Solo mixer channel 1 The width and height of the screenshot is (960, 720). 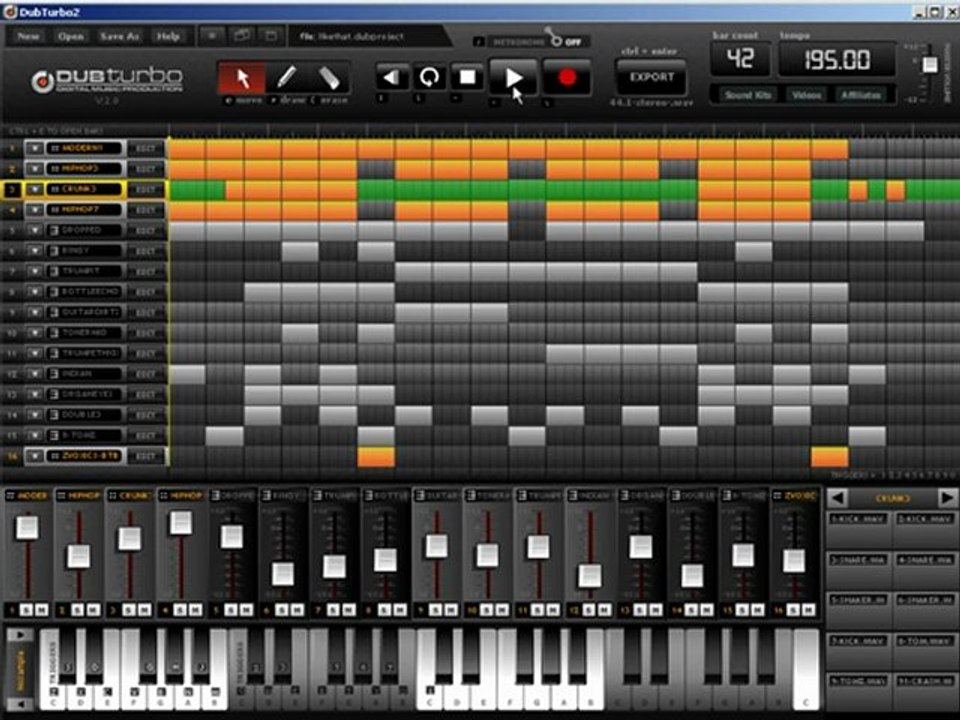point(26,610)
